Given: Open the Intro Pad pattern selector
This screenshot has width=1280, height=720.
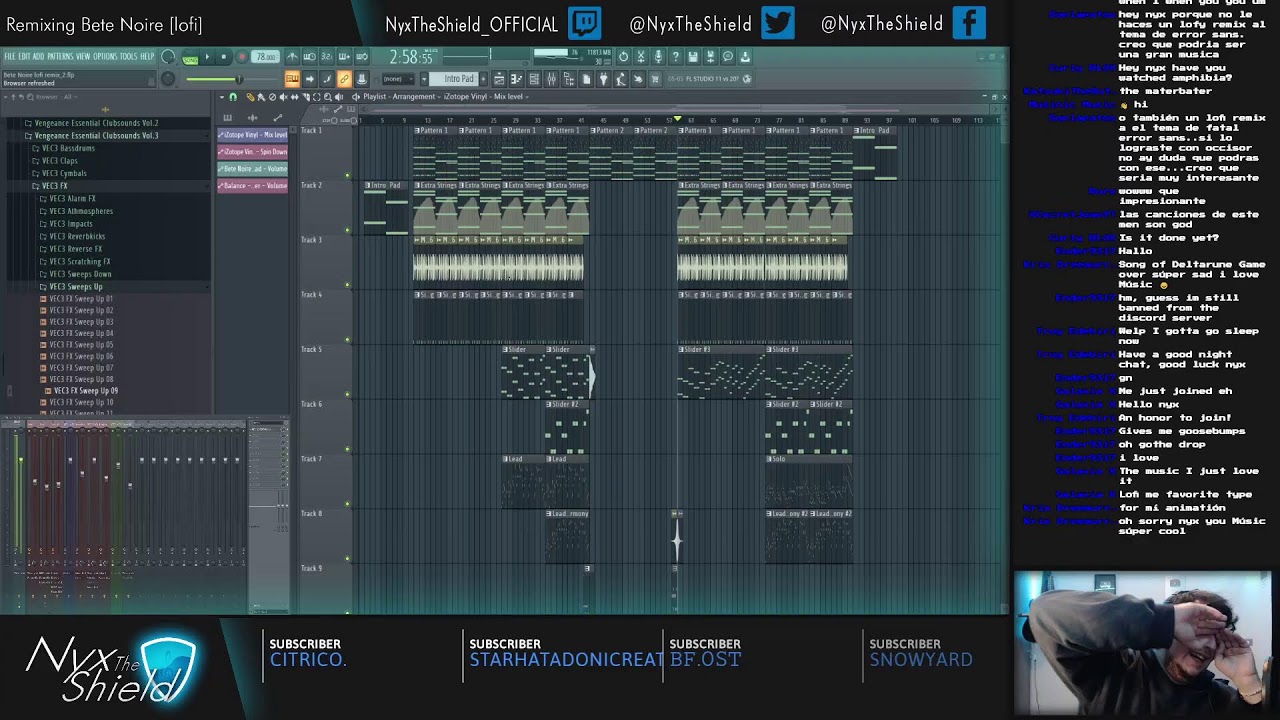Looking at the screenshot, I should point(455,79).
